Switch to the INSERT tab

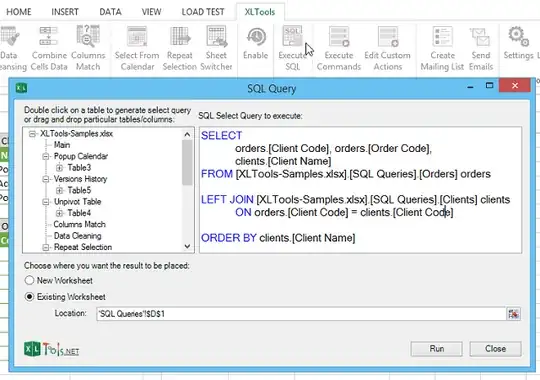[x=65, y=12]
